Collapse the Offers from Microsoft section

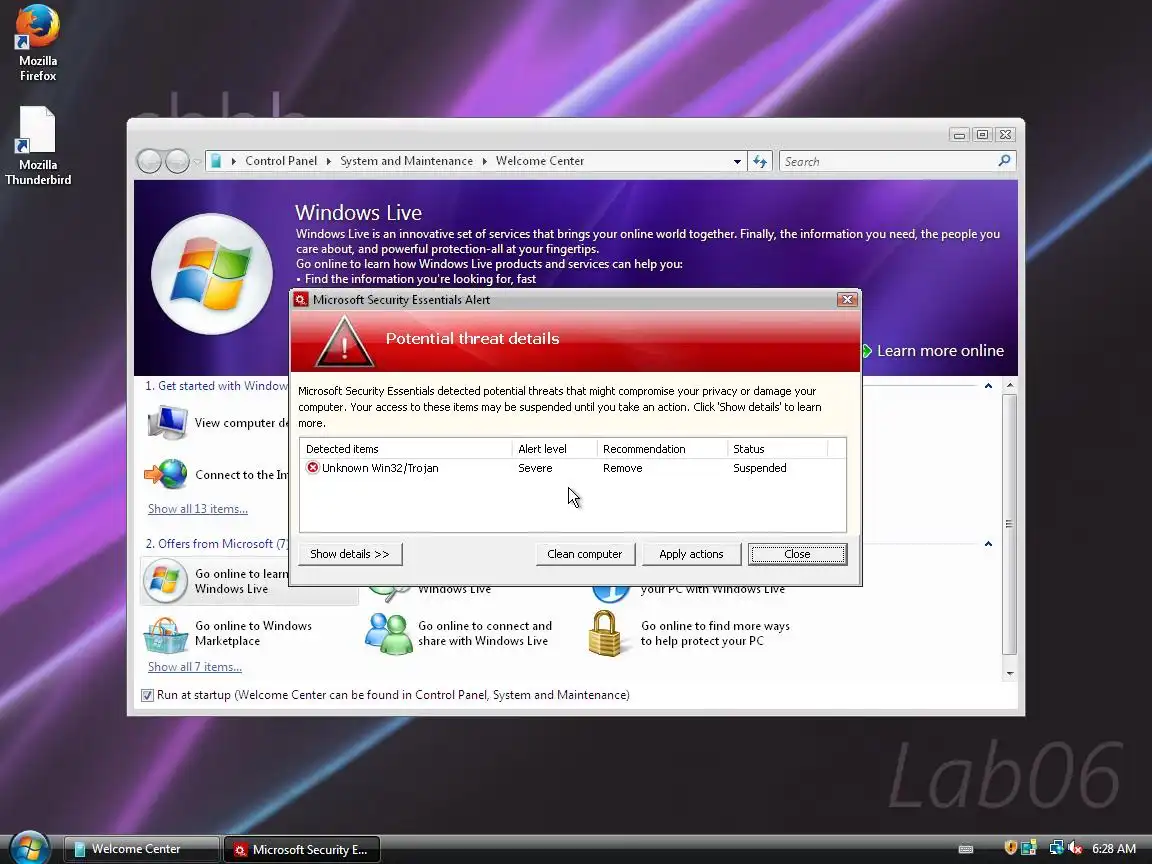(x=988, y=544)
